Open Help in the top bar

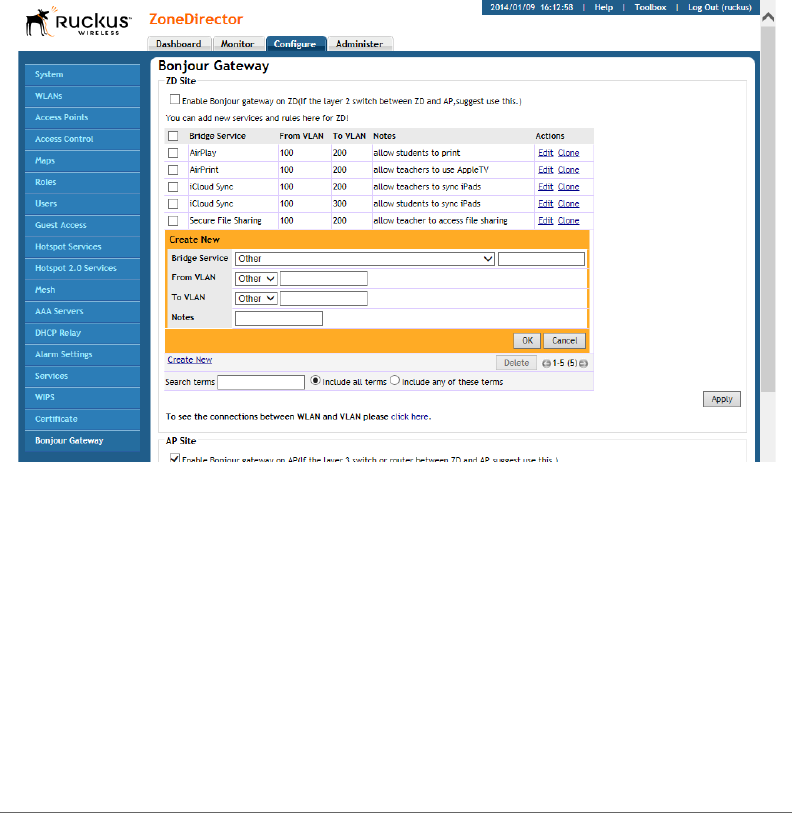pyautogui.click(x=604, y=7)
